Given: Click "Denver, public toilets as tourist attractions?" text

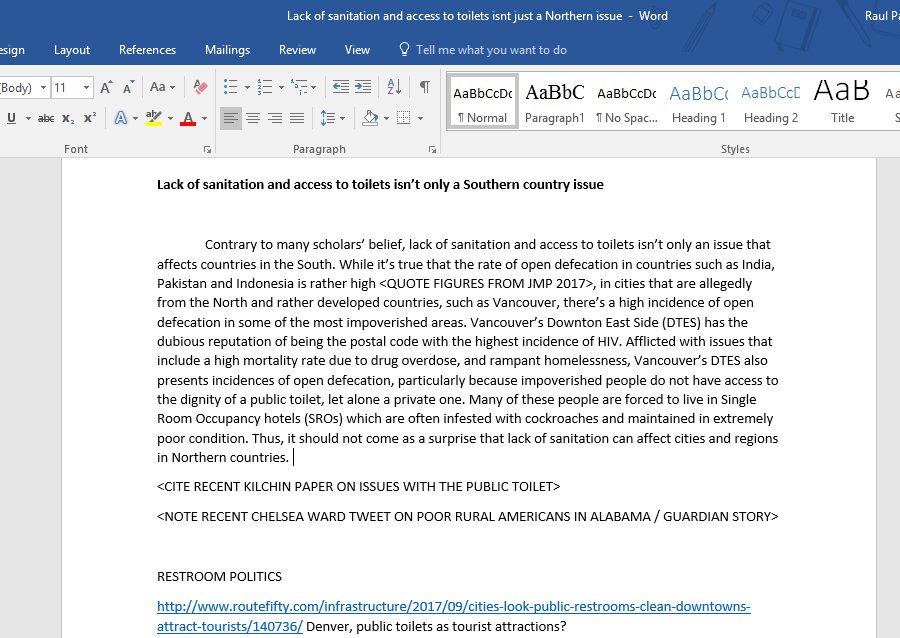Looking at the screenshot, I should (x=436, y=627).
